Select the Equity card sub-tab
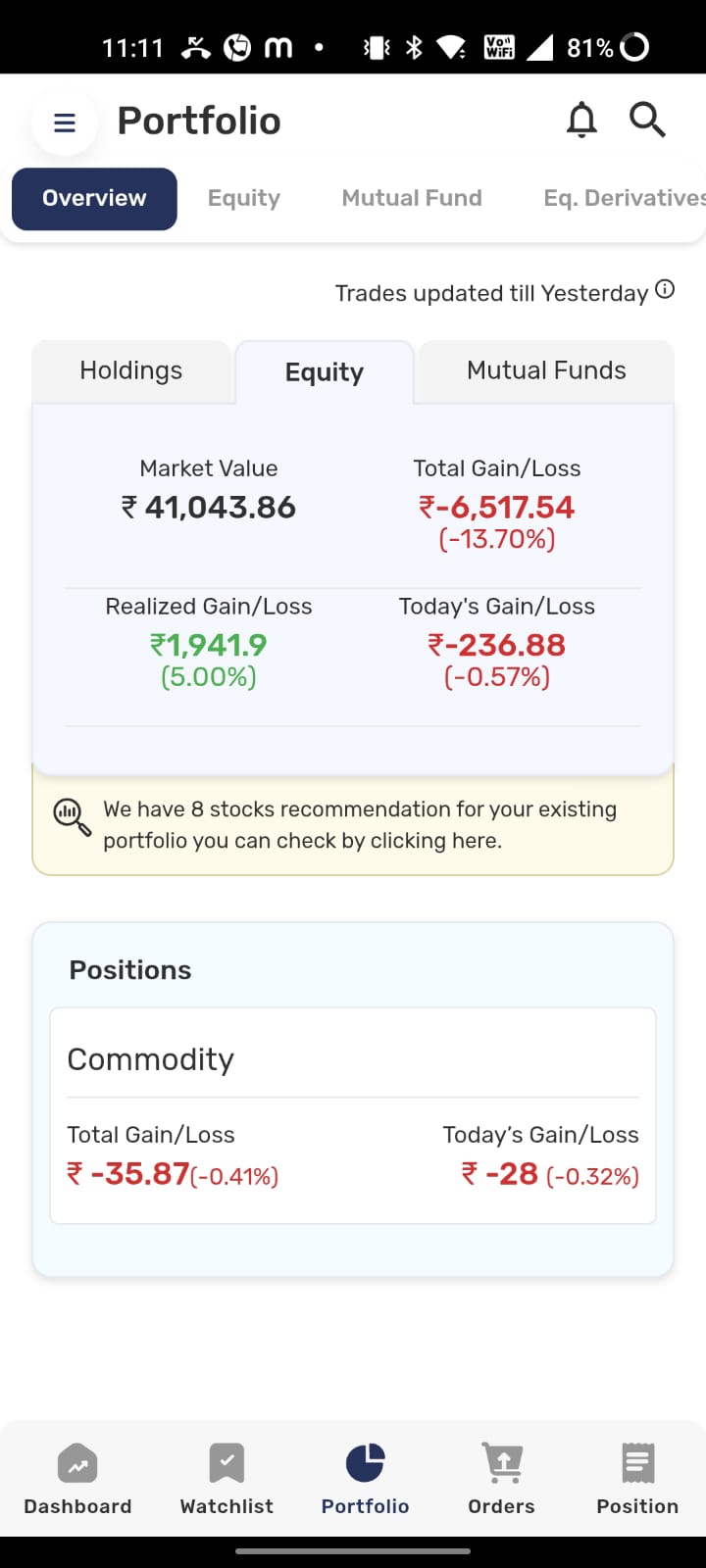 [325, 372]
